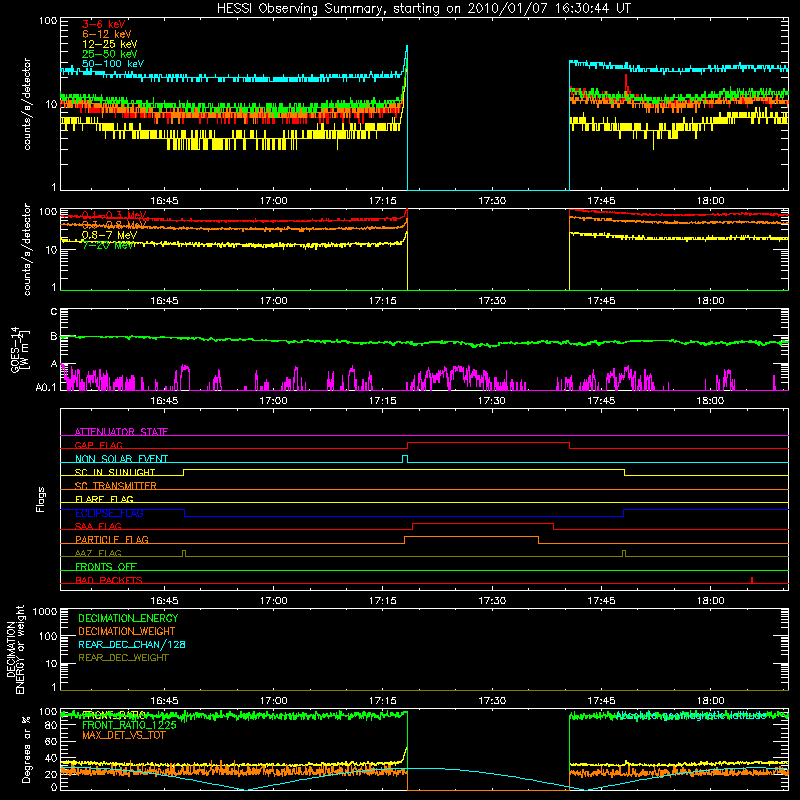800x800 pixels.
Task: Click the FRONTS_OFF flag label
Action: tap(106, 566)
